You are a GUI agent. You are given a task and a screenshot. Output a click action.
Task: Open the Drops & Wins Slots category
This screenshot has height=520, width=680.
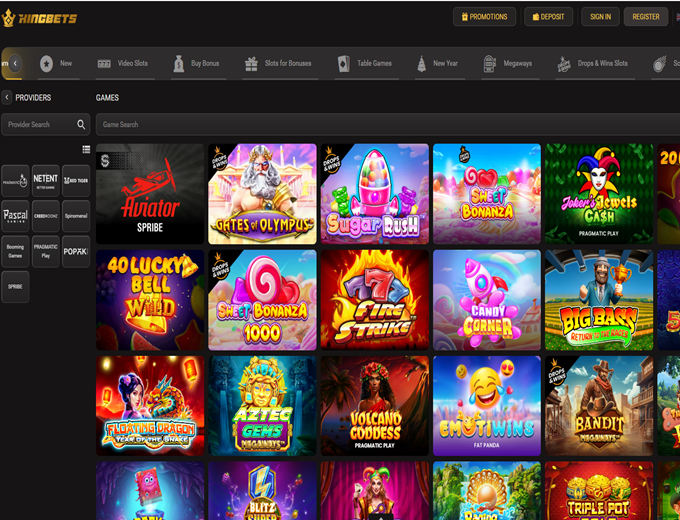coord(595,63)
